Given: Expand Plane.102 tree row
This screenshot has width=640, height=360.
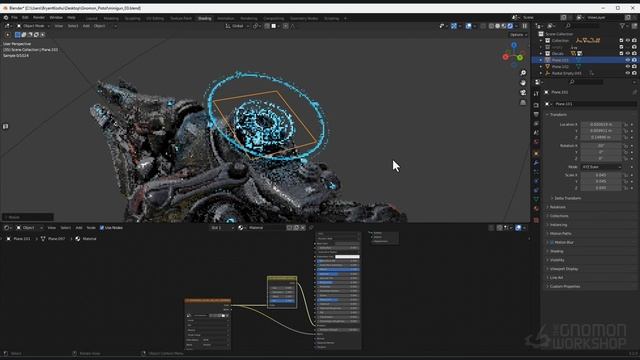Looking at the screenshot, I should (542, 67).
